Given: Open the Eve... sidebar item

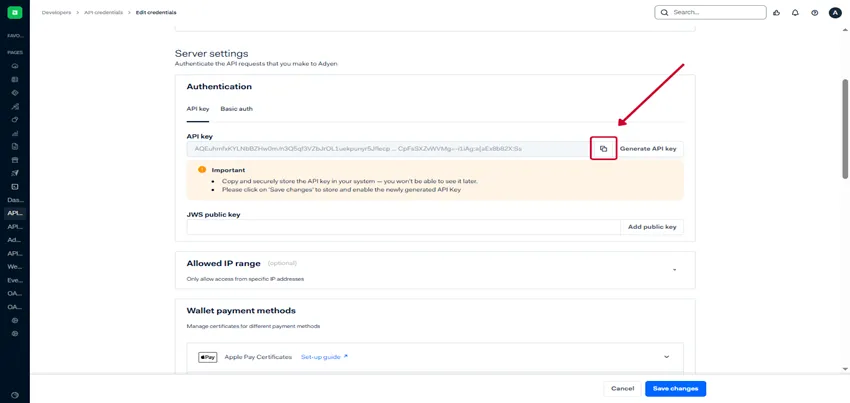Looking at the screenshot, I should coord(15,280).
